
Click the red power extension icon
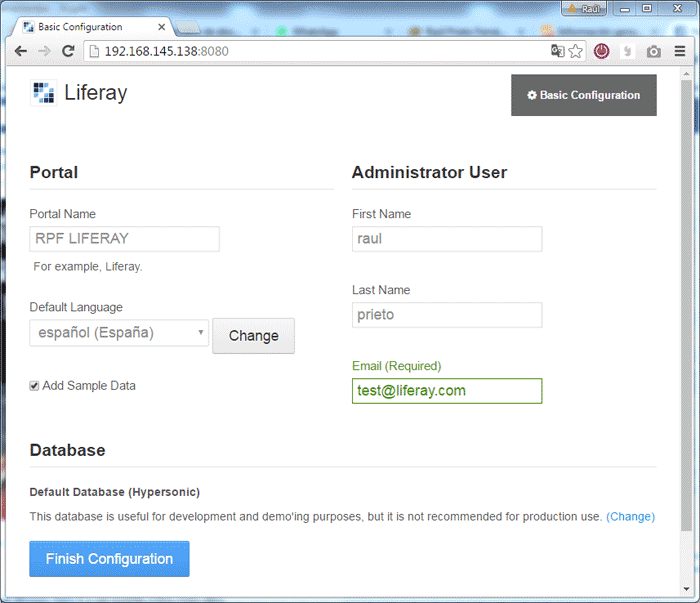(x=602, y=51)
